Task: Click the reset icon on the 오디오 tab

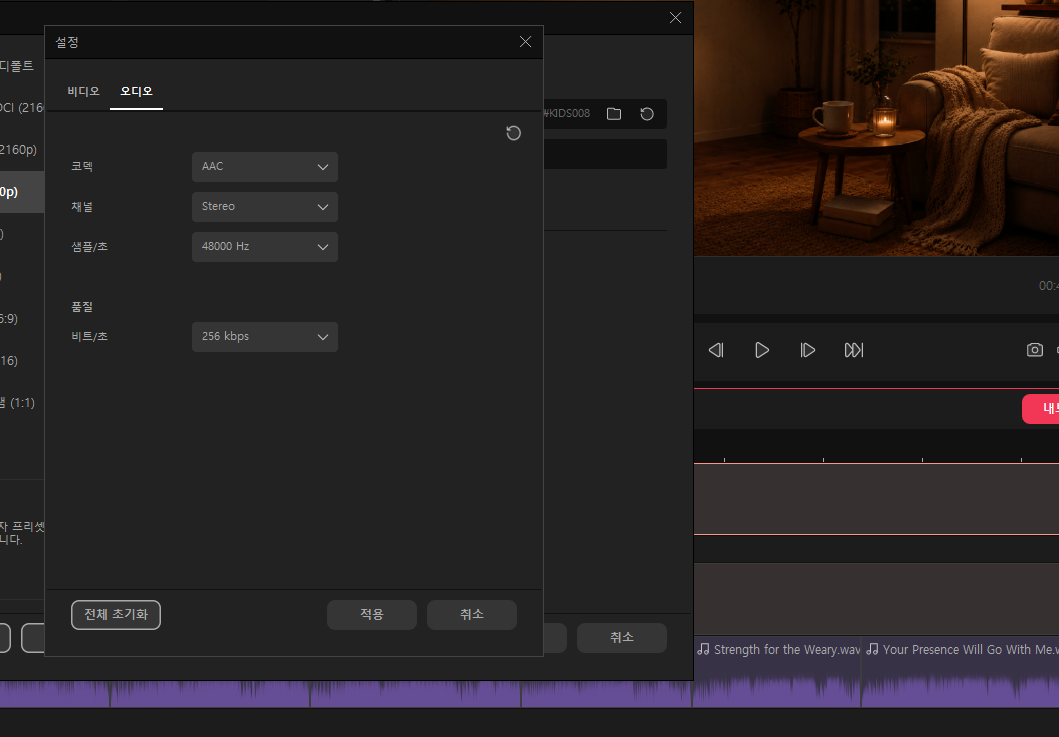Action: pyautogui.click(x=513, y=133)
